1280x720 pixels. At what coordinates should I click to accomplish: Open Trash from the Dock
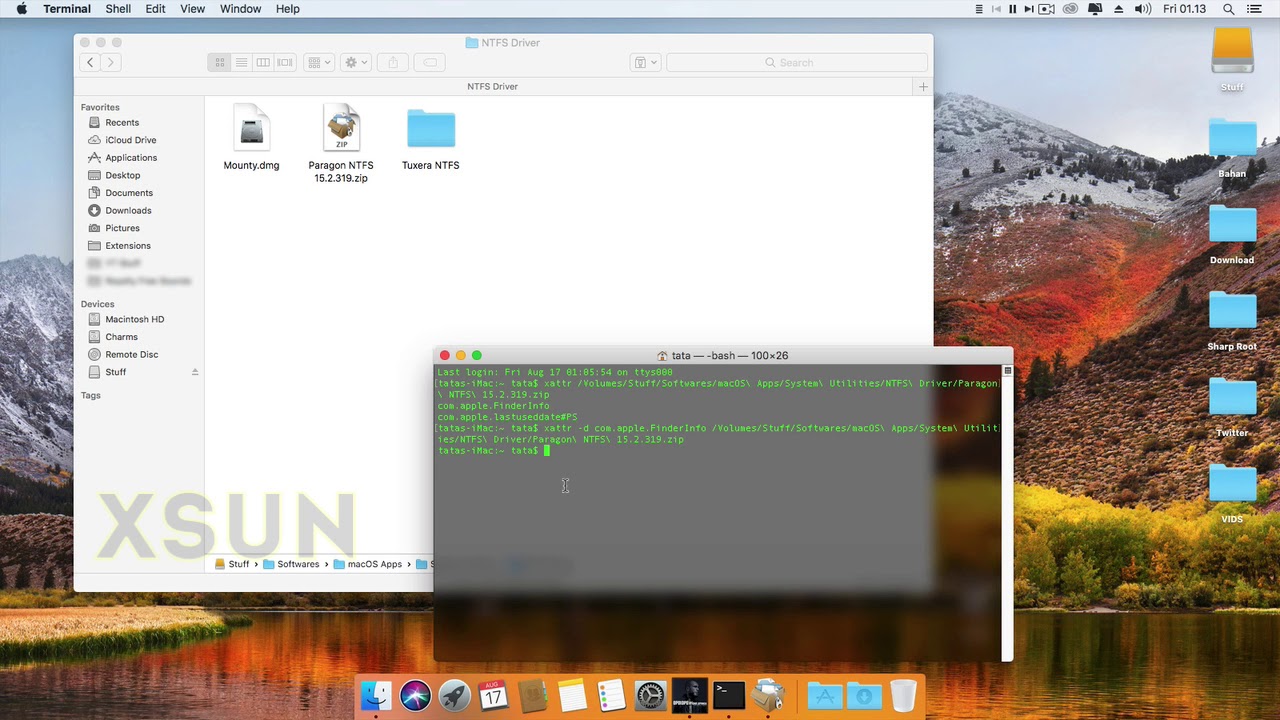click(903, 695)
